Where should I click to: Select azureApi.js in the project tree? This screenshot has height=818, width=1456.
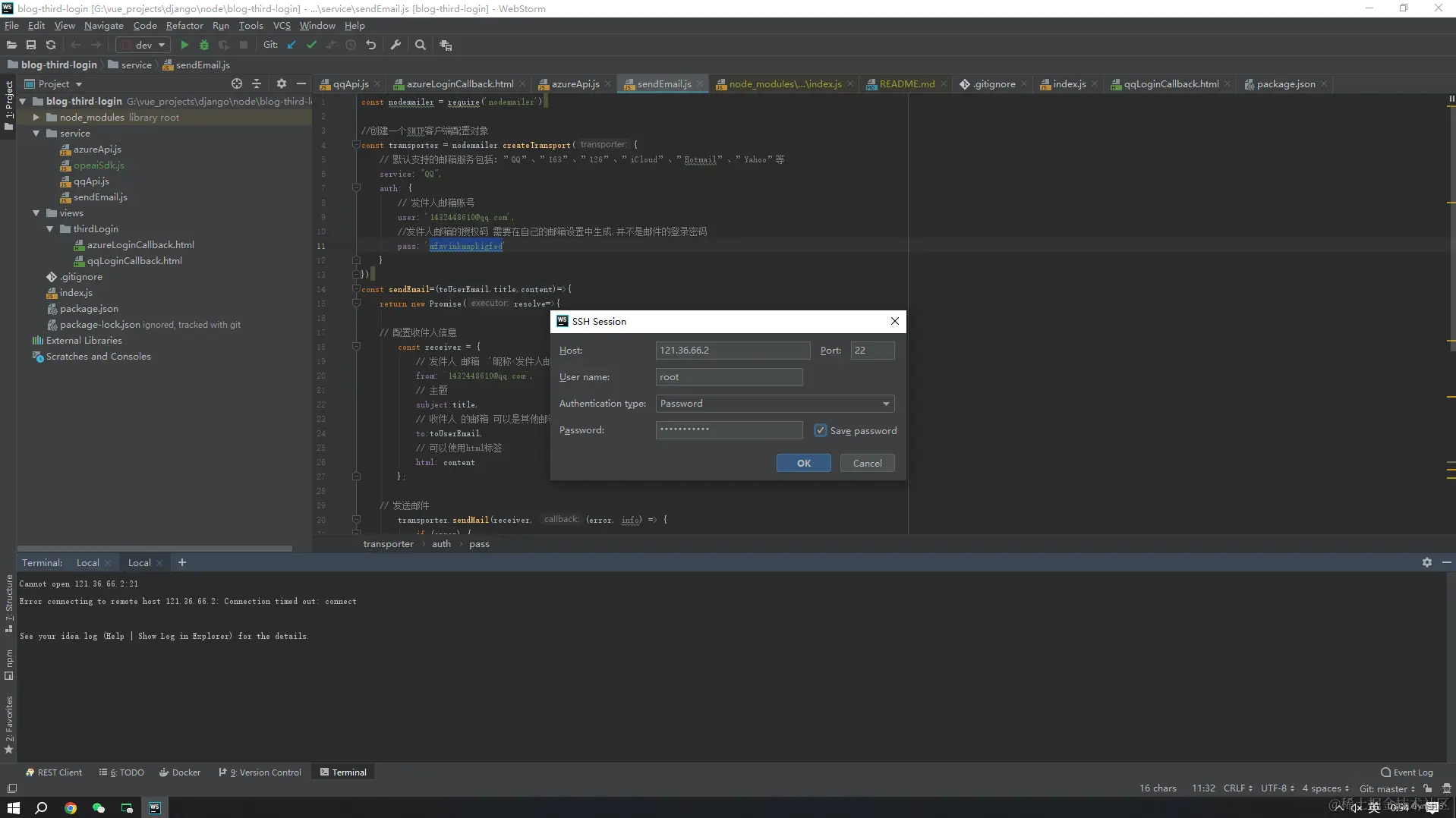97,149
